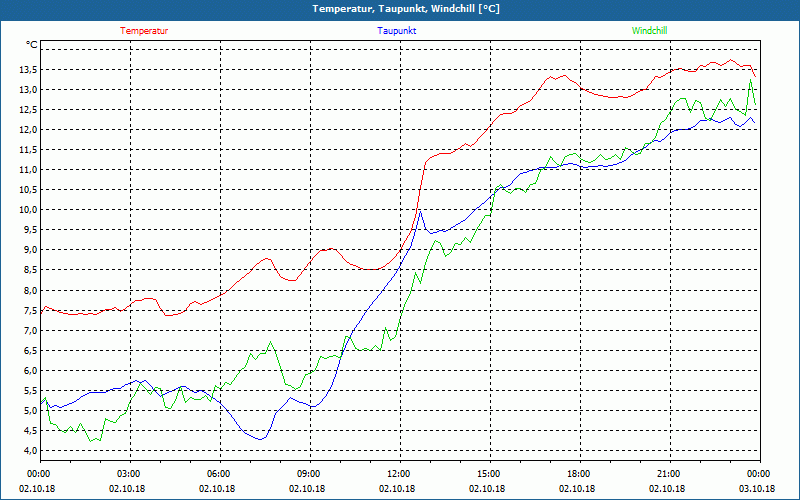Click the 4,0 y-axis value
This screenshot has height=500, width=800.
point(31,451)
